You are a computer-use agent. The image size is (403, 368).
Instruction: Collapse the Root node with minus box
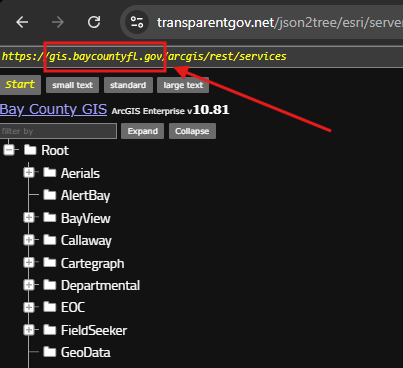point(9,150)
